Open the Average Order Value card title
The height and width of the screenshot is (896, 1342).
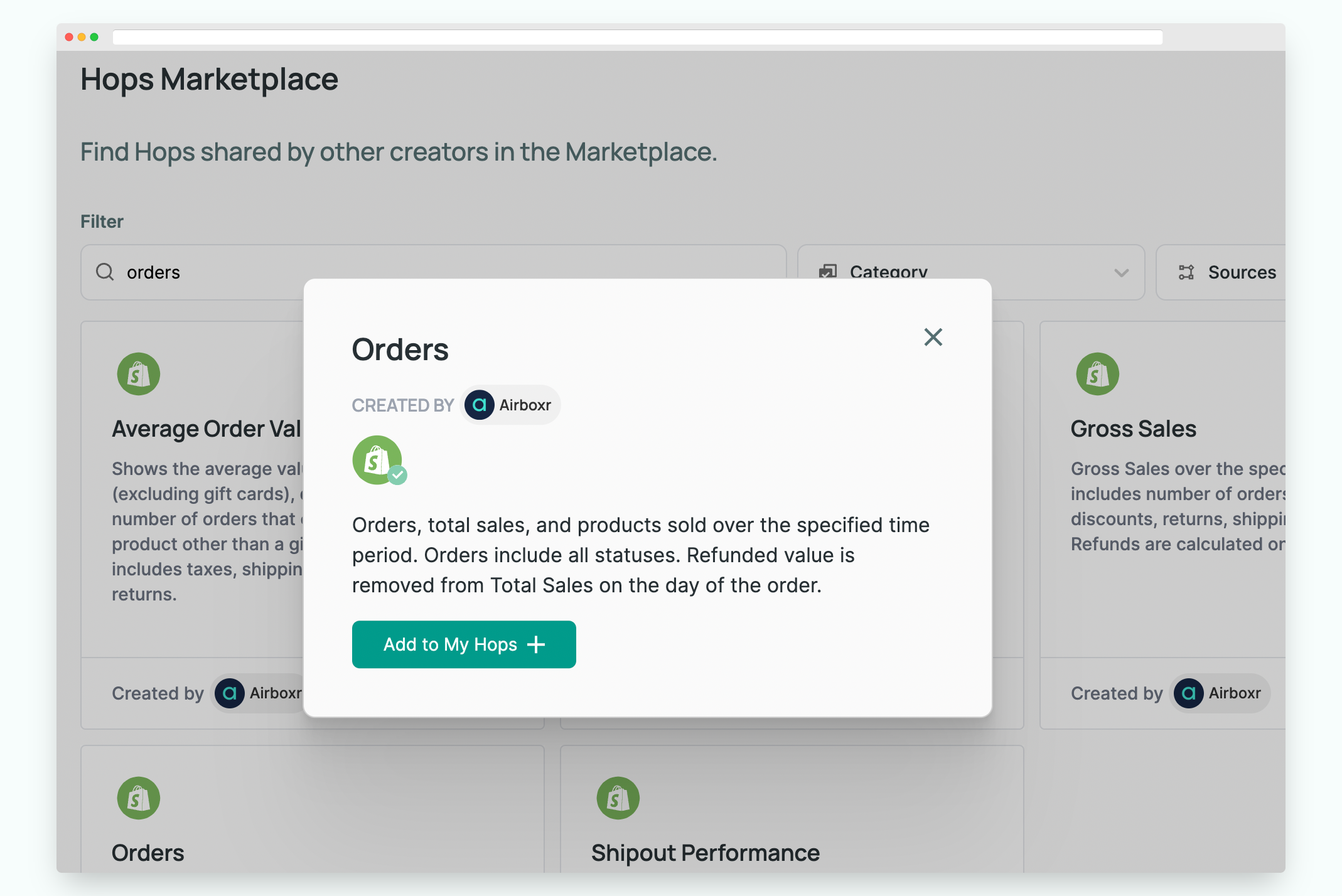tap(207, 429)
